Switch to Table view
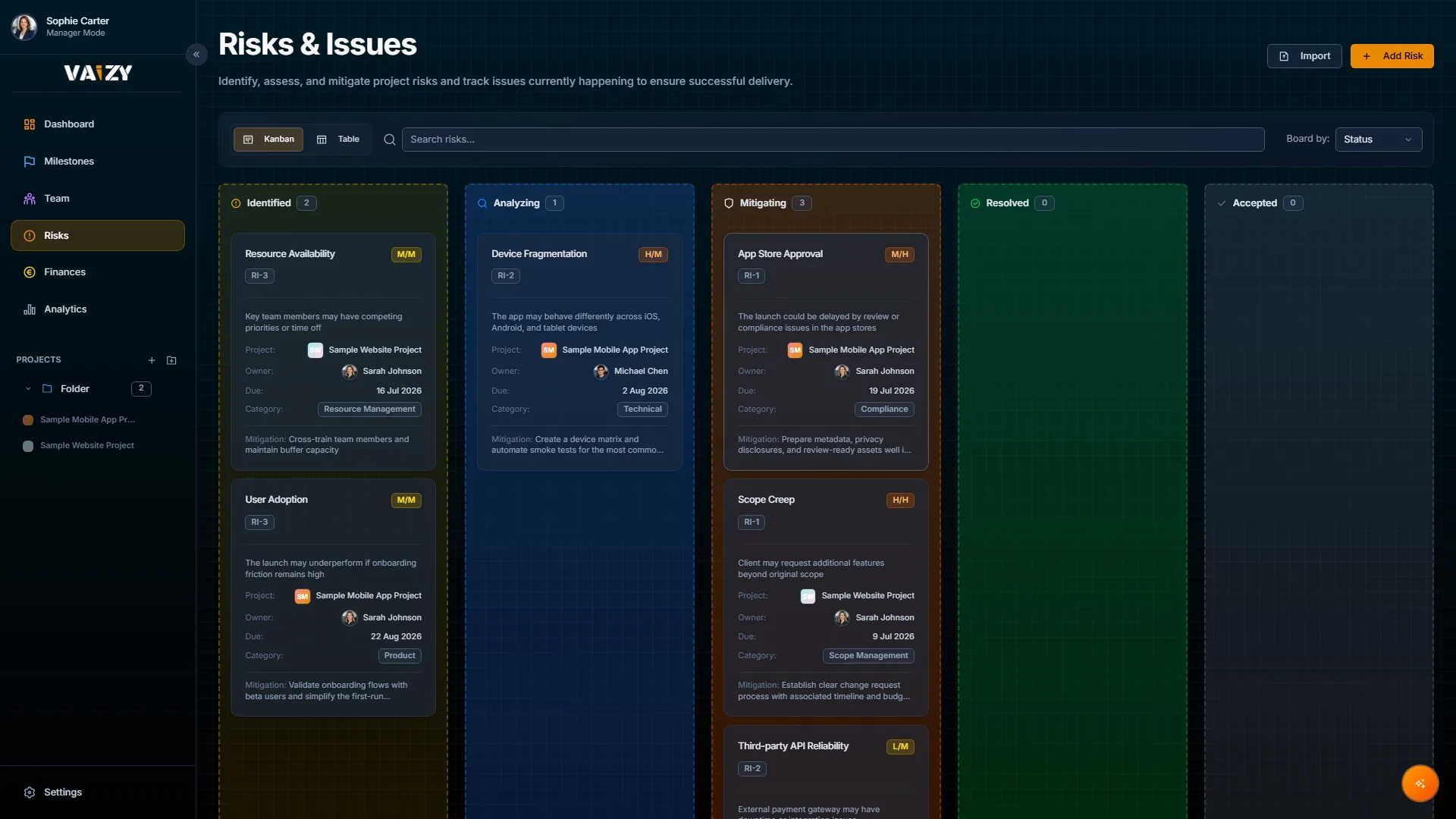 [x=338, y=140]
